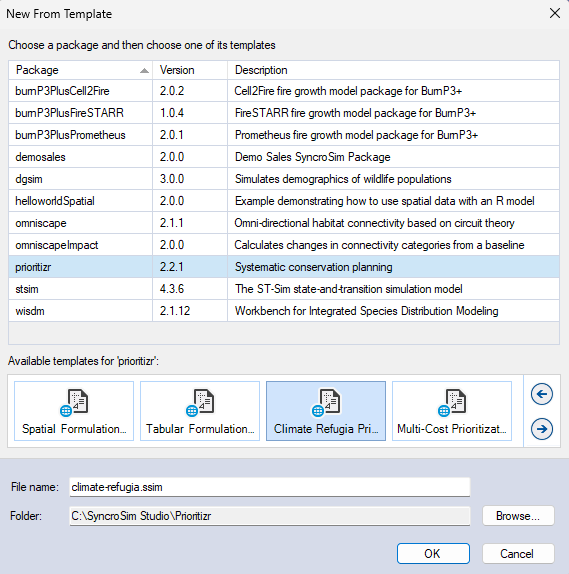Click the Version column header
Image resolution: width=569 pixels, height=574 pixels.
[190, 70]
